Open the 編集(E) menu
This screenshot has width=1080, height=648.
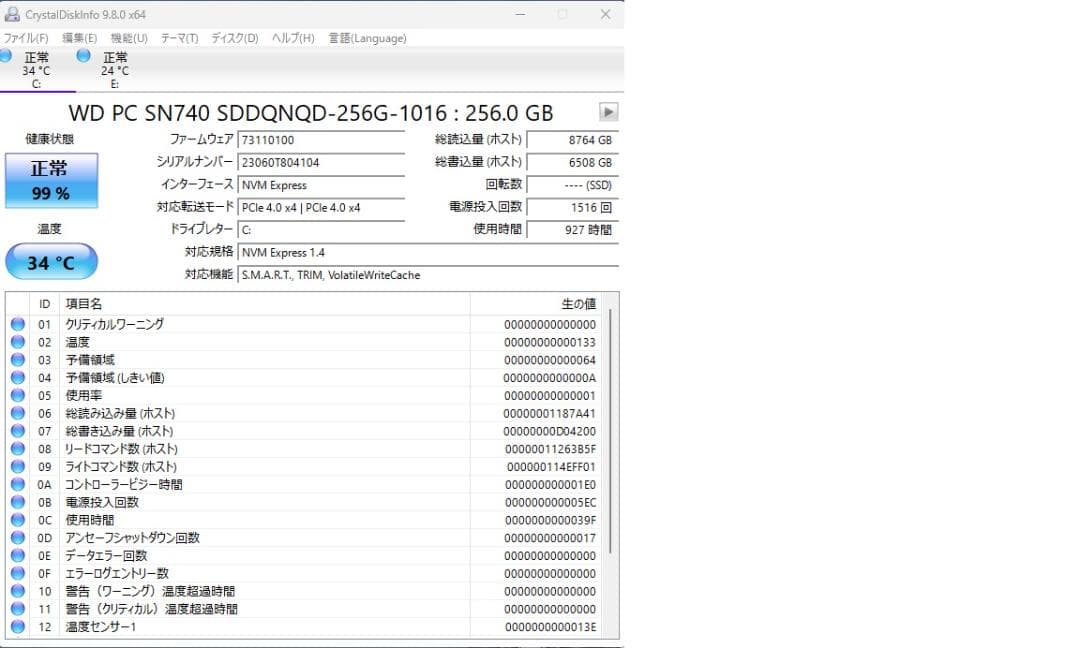[x=79, y=38]
